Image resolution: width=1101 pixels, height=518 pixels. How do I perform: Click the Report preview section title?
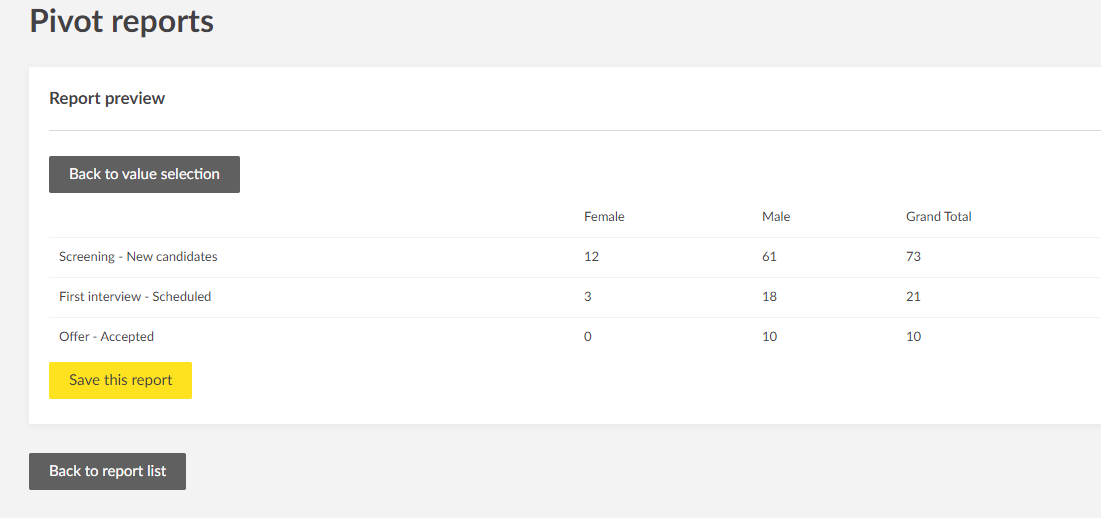(x=107, y=98)
